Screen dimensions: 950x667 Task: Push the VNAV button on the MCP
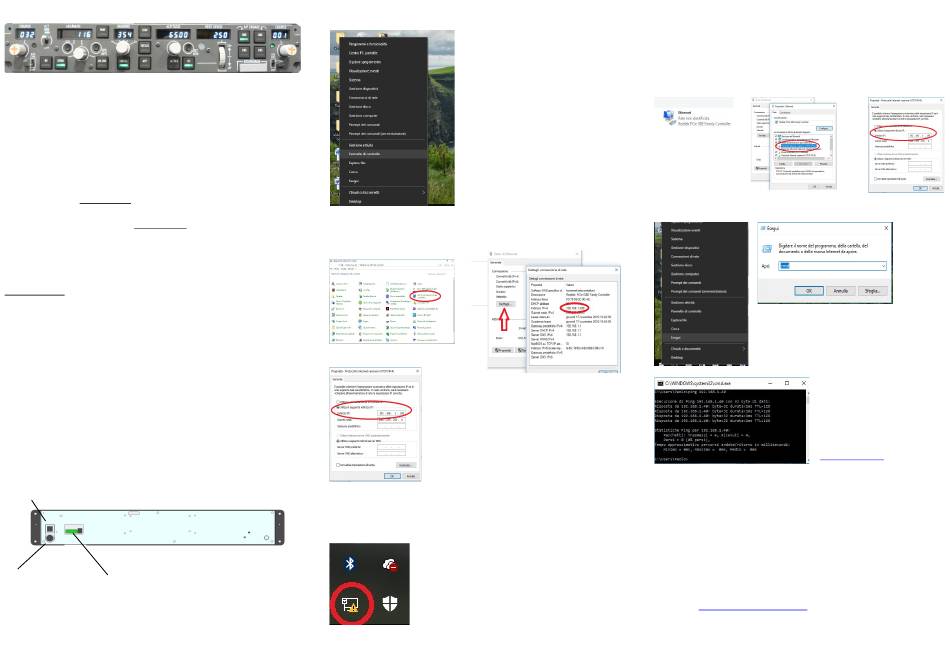102,32
